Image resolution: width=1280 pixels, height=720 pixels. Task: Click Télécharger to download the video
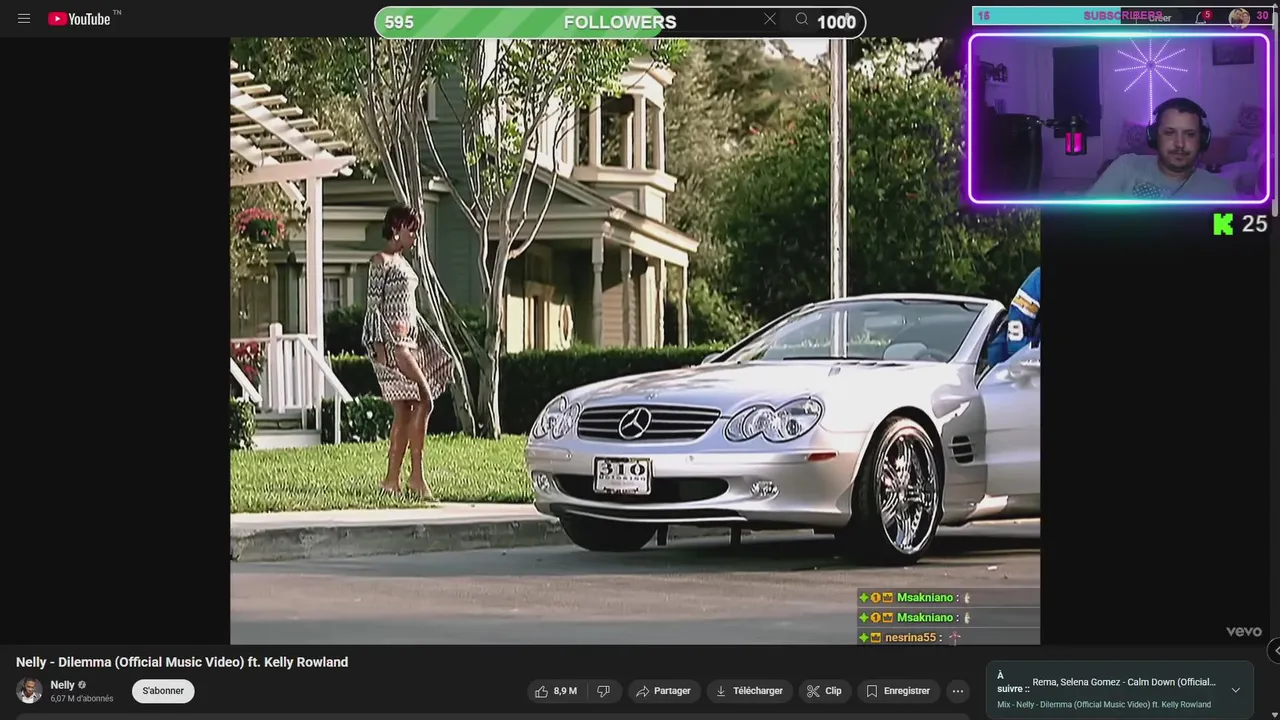(x=749, y=691)
